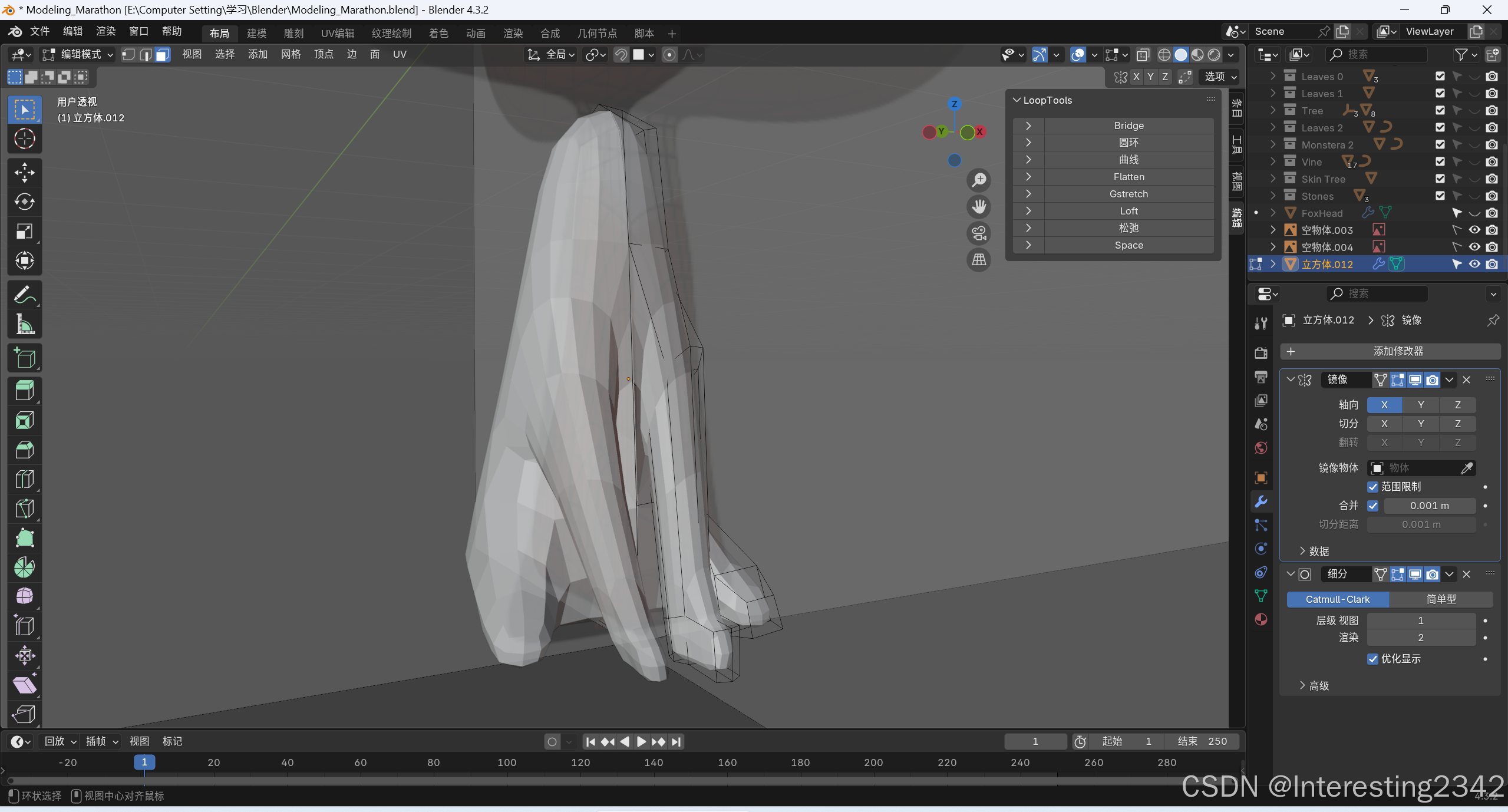This screenshot has width=1508, height=812.
Task: Click the play animation button
Action: click(641, 741)
